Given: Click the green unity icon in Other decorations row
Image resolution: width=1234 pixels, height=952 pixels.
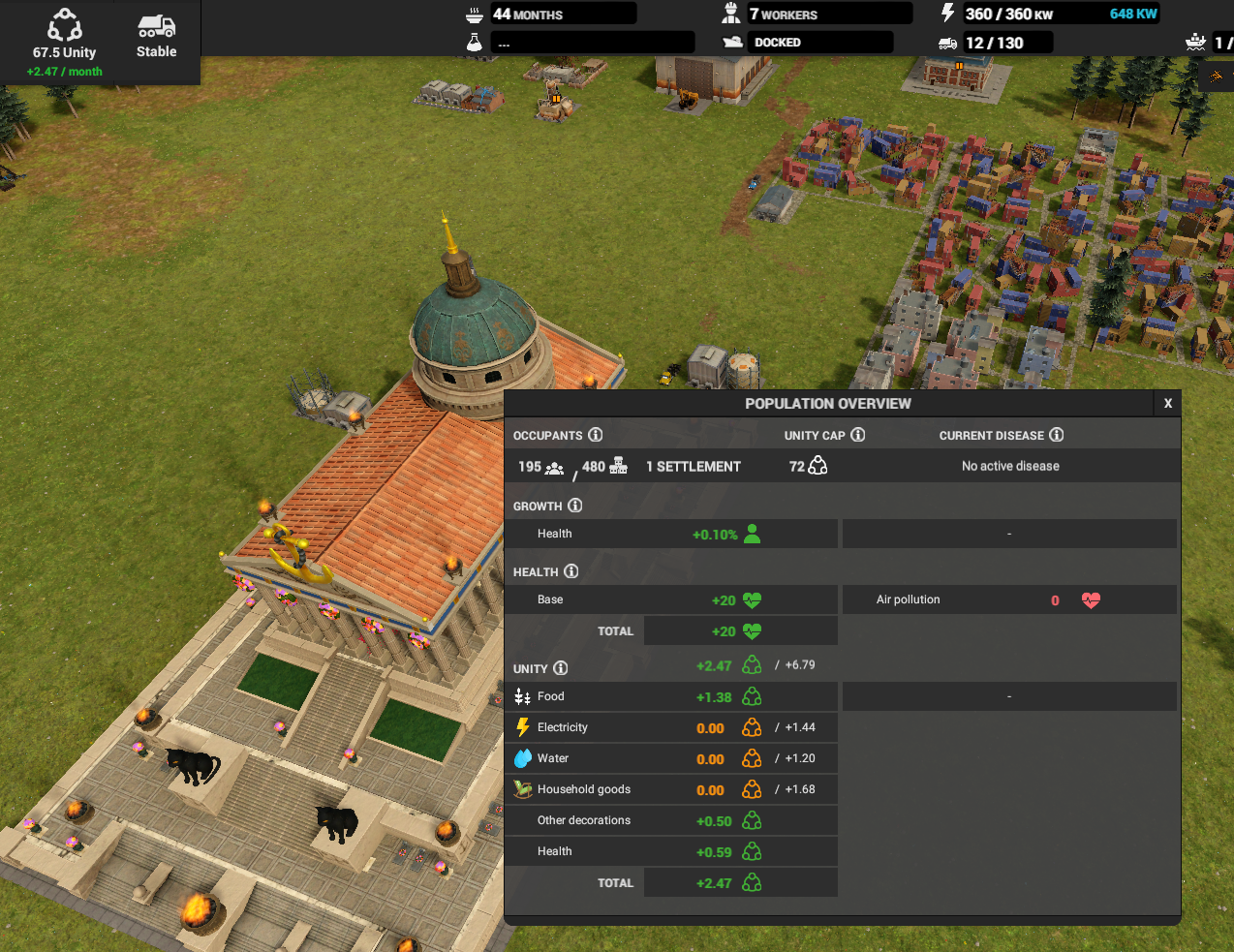Looking at the screenshot, I should click(752, 820).
